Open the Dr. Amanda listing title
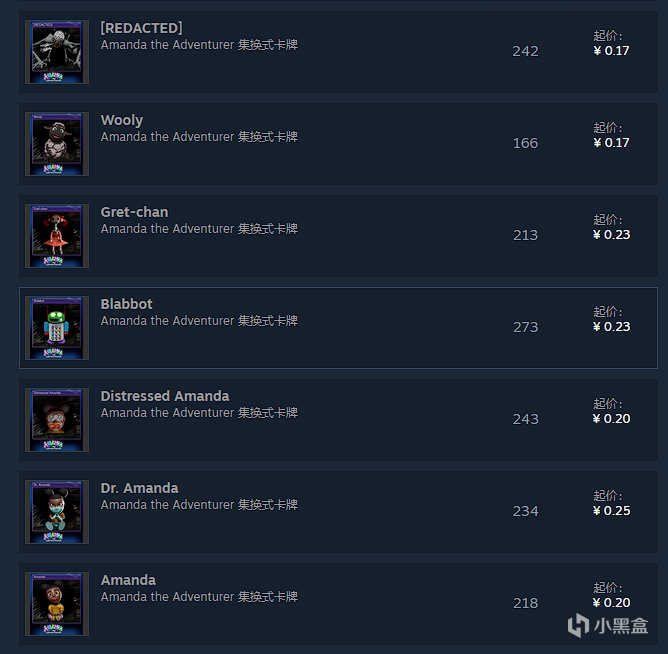The height and width of the screenshot is (654, 668). point(139,488)
